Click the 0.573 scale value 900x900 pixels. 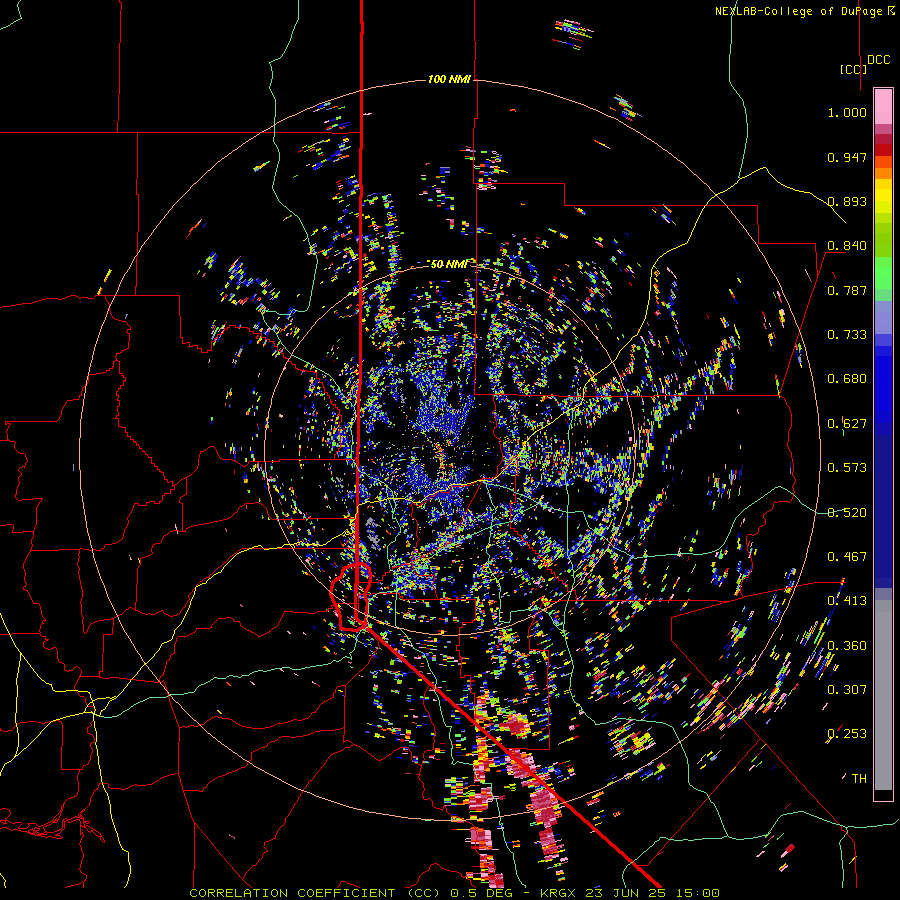(x=847, y=468)
